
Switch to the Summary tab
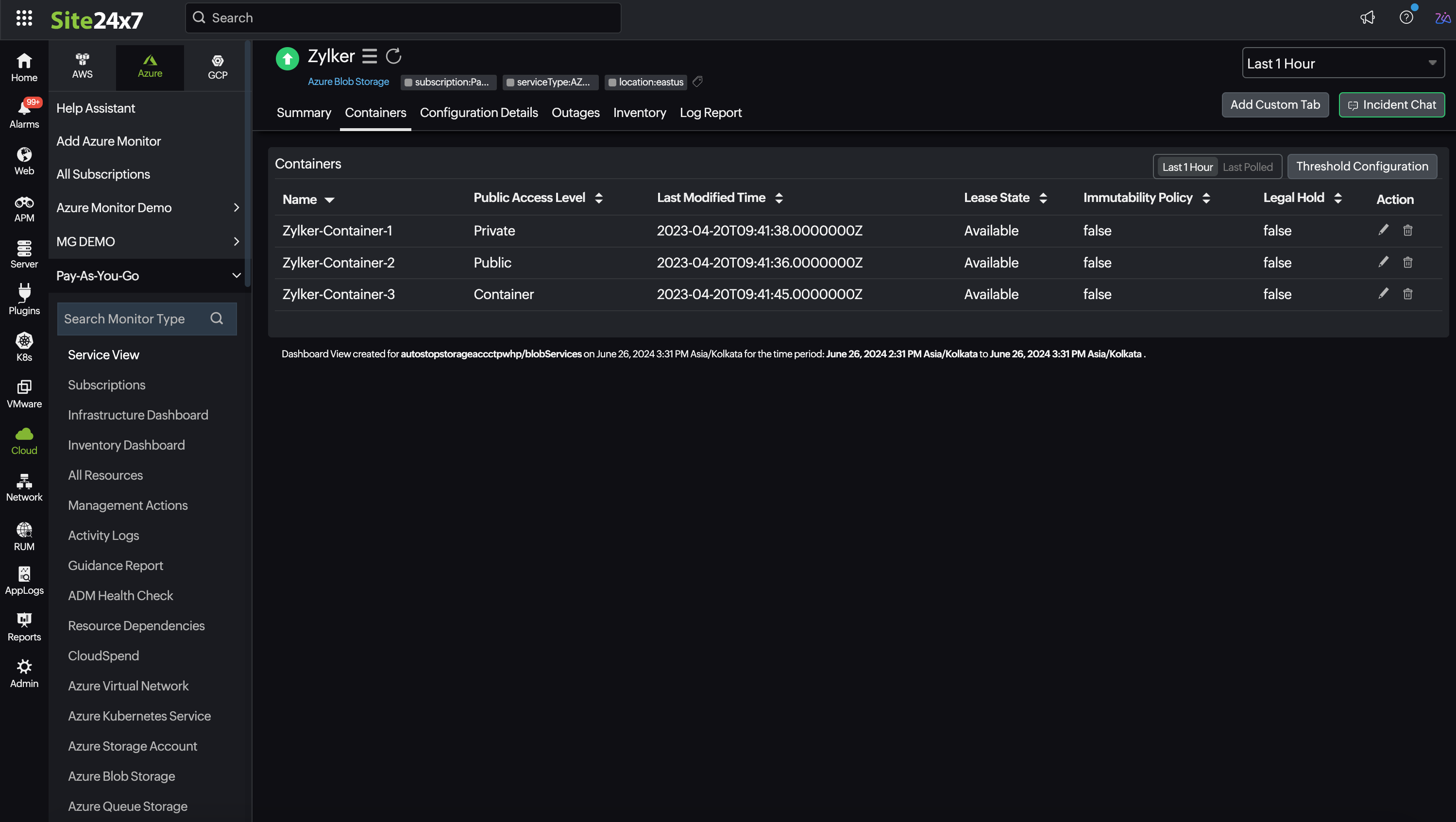304,112
